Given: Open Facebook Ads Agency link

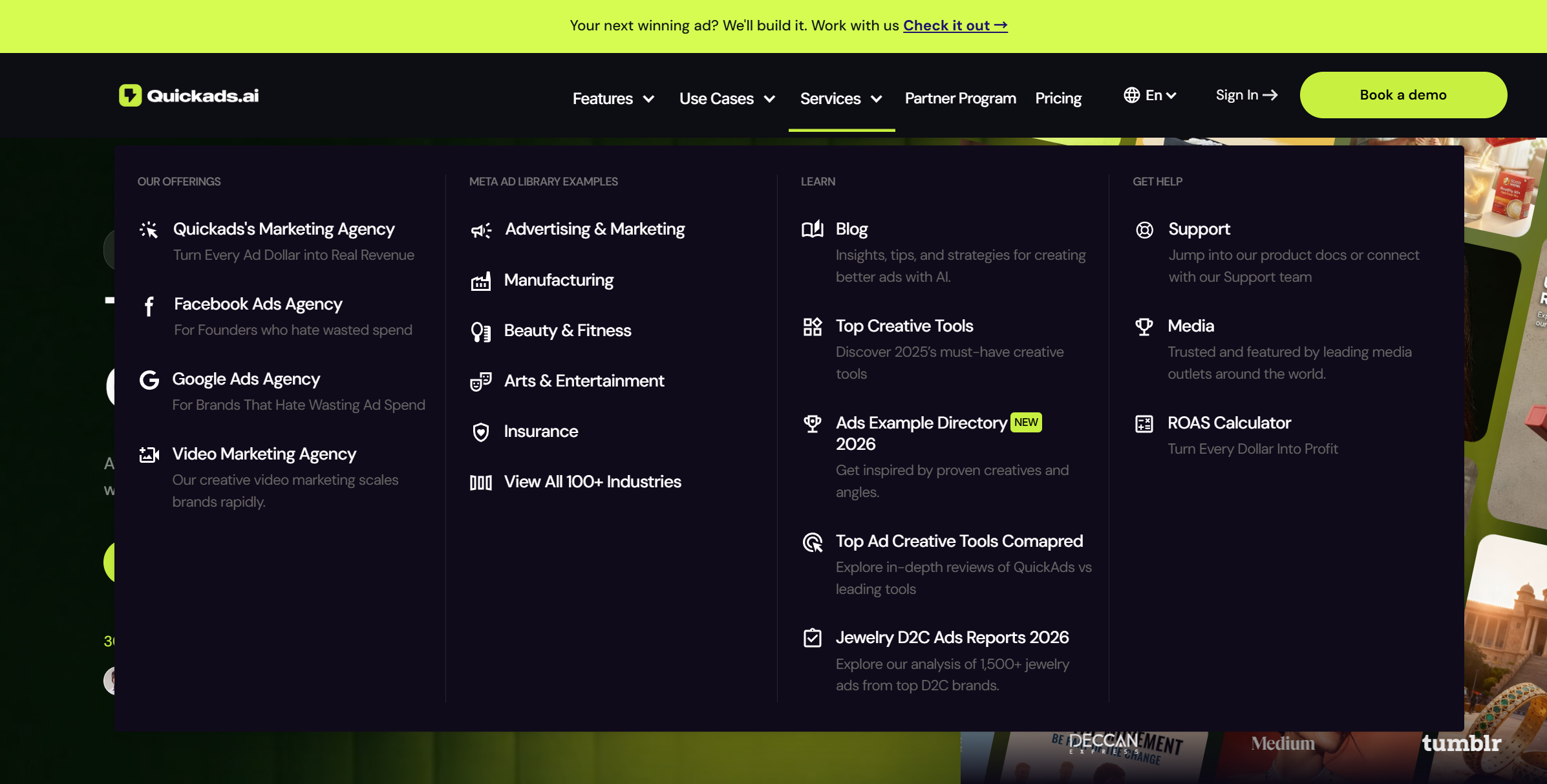Looking at the screenshot, I should [x=258, y=304].
